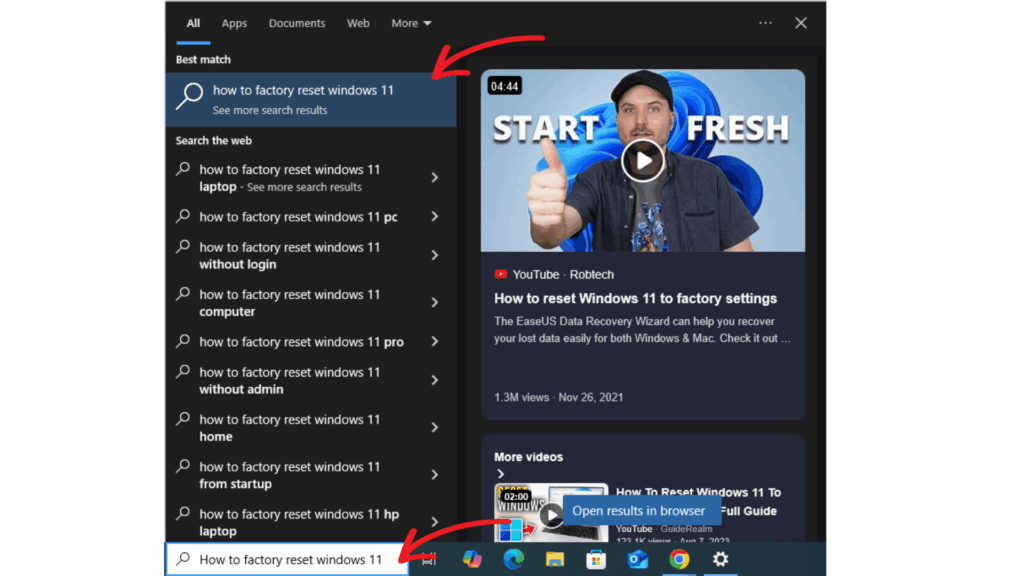This screenshot has height=576, width=1024.
Task: Select the Web search tab
Action: coord(358,23)
